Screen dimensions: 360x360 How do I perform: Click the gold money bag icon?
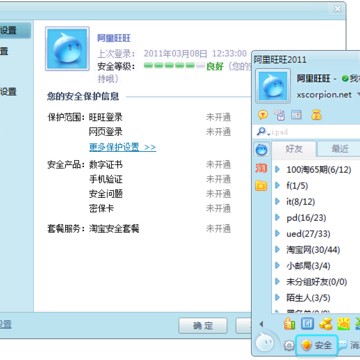[316, 115]
